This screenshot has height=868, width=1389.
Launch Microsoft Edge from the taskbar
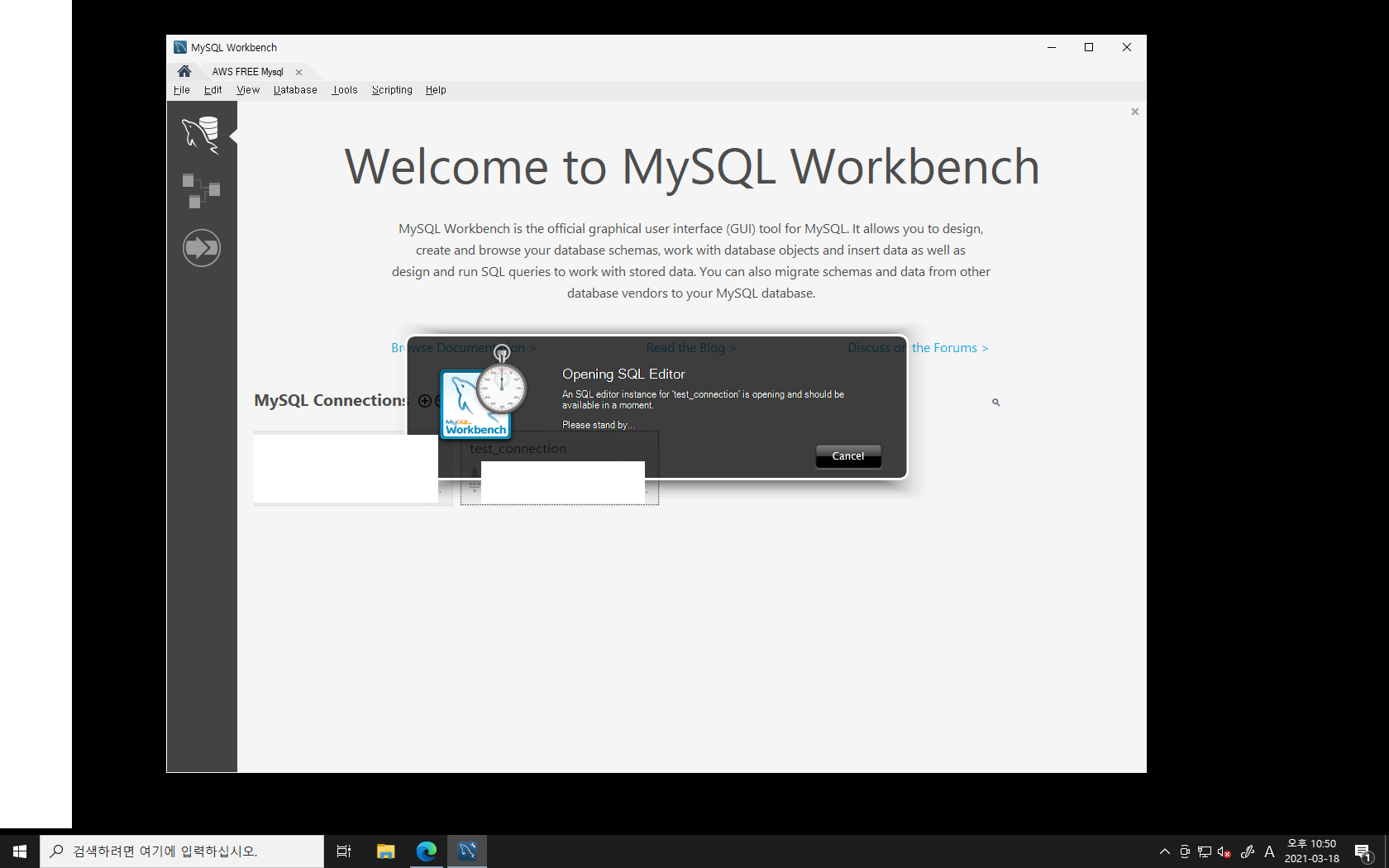coord(427,851)
